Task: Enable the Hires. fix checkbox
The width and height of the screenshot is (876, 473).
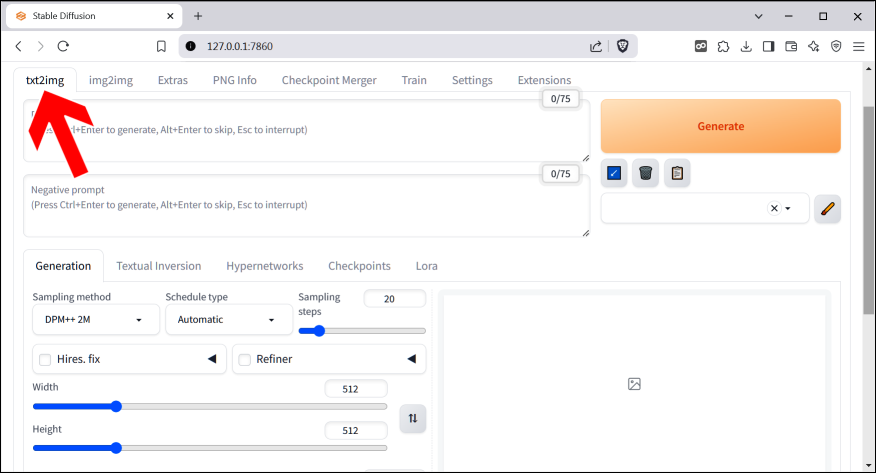Action: click(45, 359)
